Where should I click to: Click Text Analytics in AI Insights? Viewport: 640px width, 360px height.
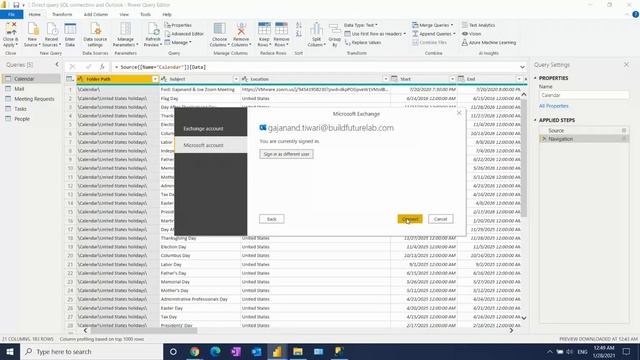478,25
